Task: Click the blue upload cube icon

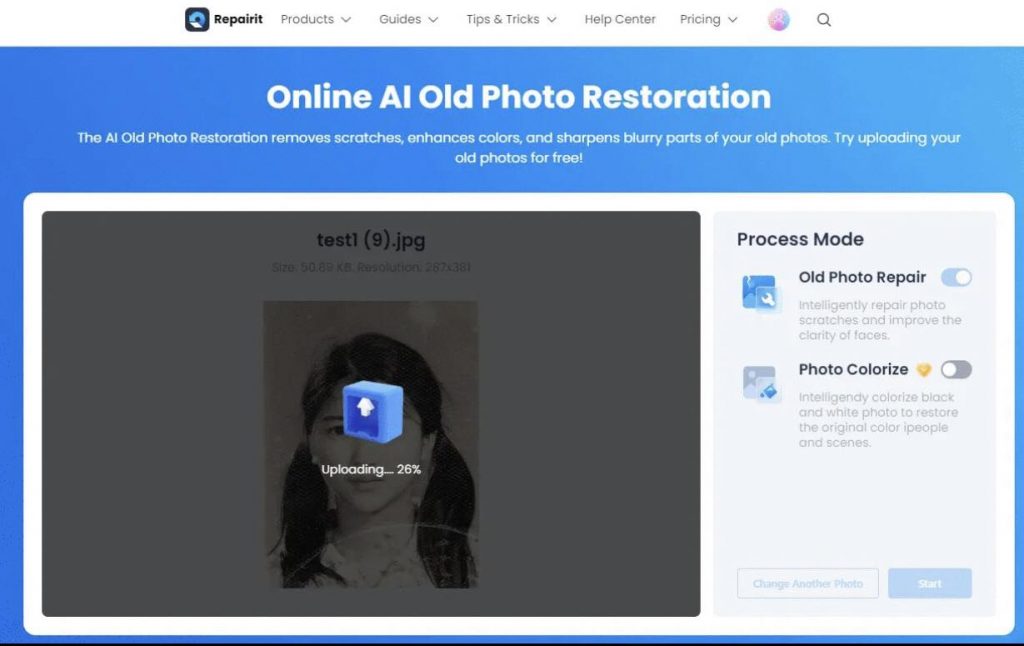Action: tap(372, 411)
